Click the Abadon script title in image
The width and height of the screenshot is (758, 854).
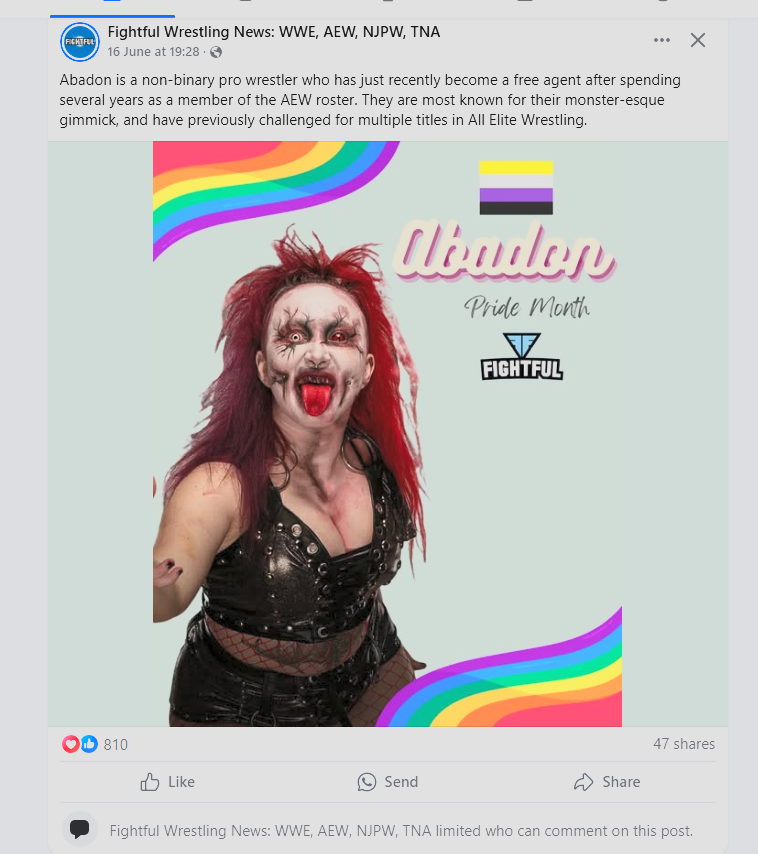505,252
